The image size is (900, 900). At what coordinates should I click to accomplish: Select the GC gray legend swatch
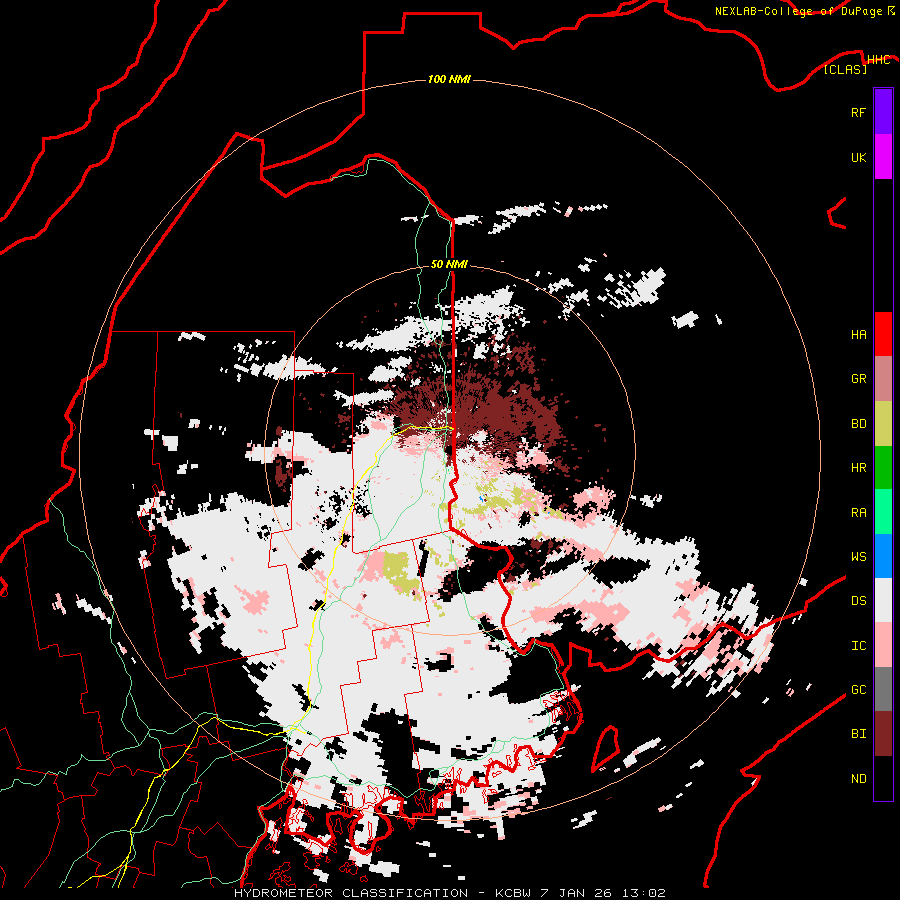click(x=883, y=689)
